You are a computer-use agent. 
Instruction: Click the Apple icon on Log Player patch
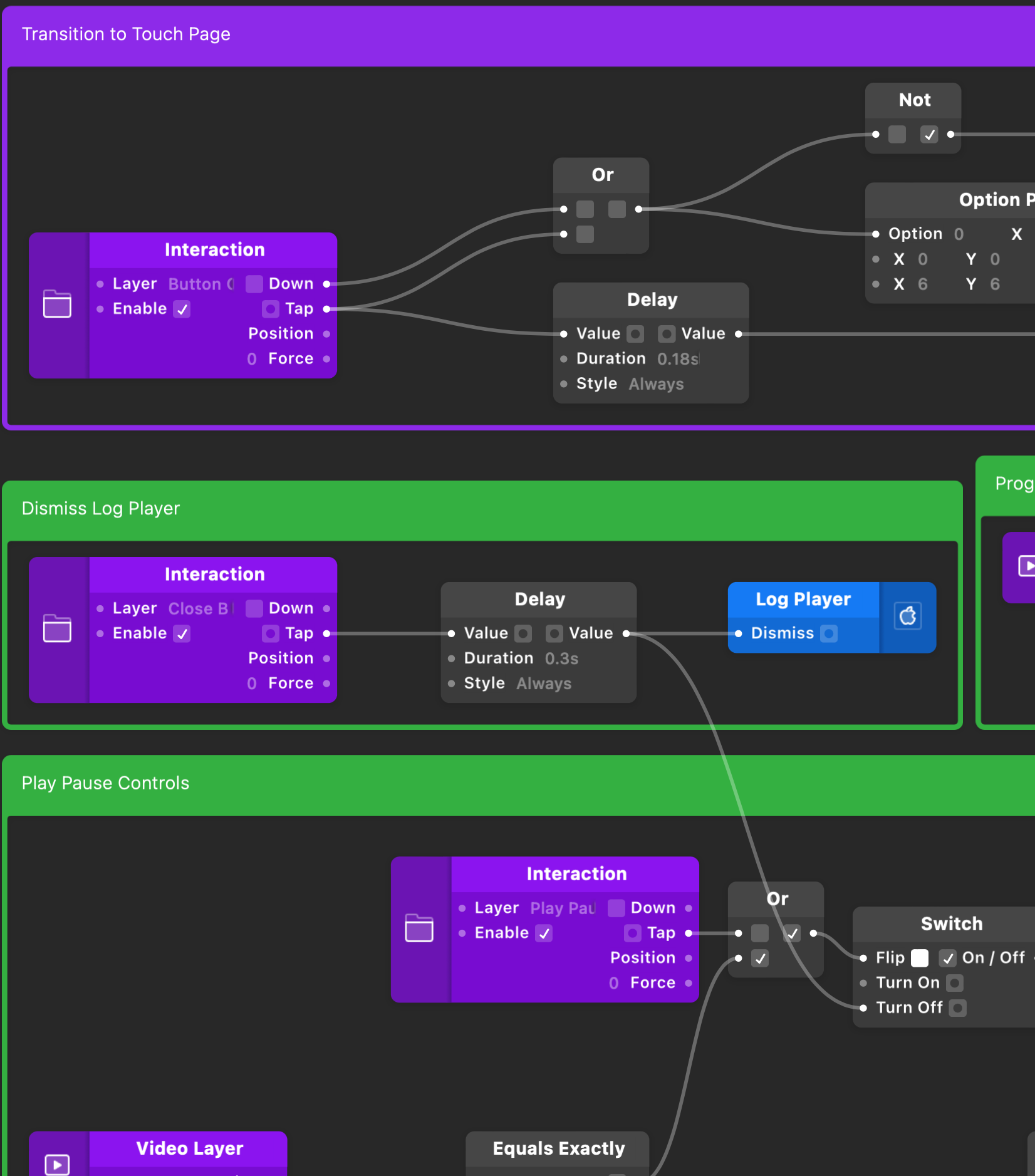pos(908,617)
